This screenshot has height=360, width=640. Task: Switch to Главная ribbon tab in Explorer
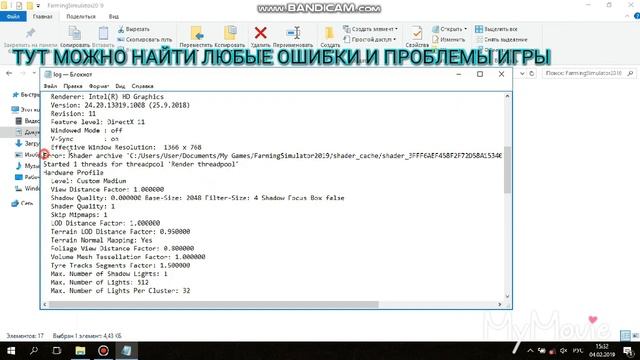pyautogui.click(x=42, y=16)
